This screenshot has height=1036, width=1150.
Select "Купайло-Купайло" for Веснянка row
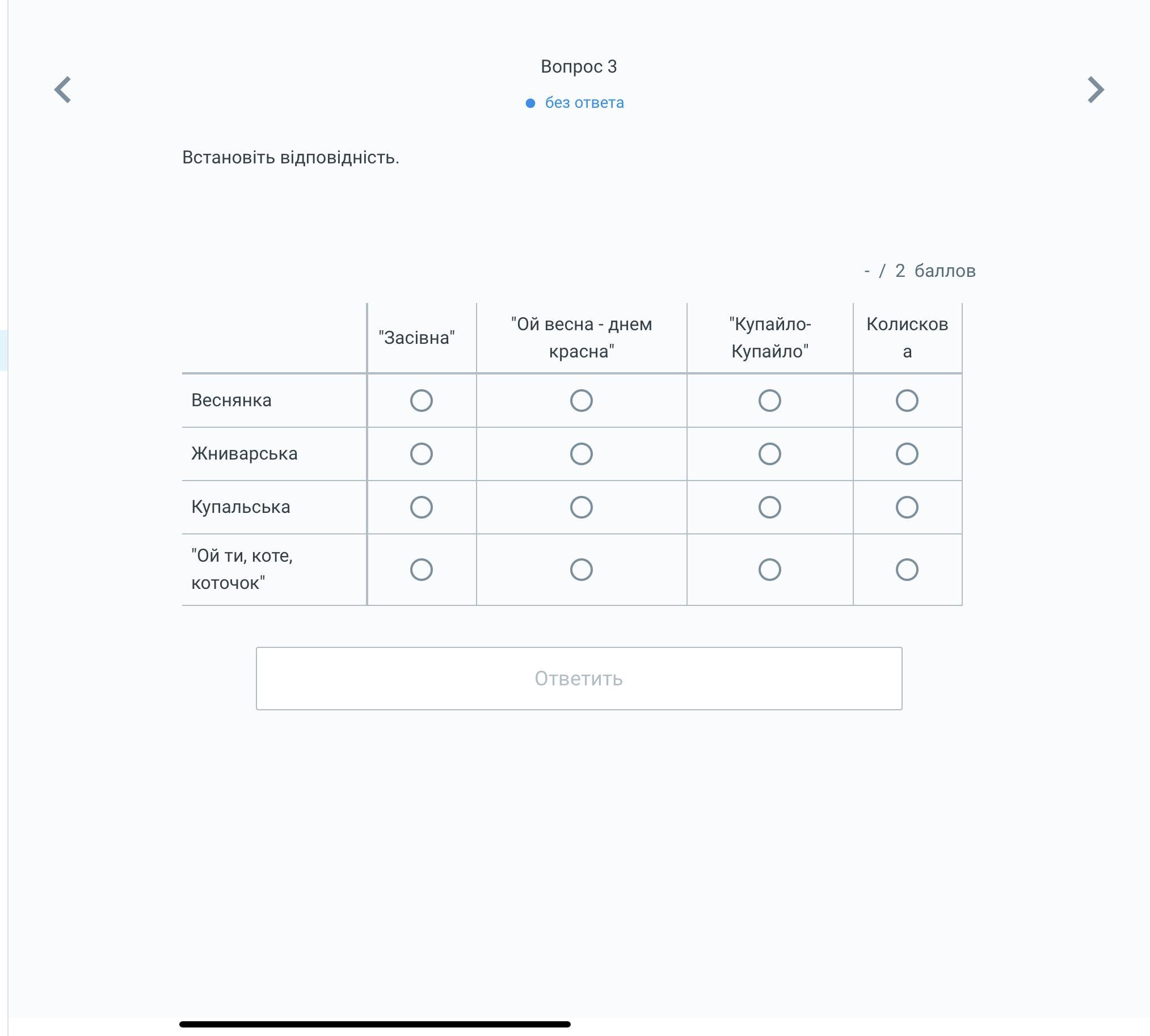tap(770, 401)
